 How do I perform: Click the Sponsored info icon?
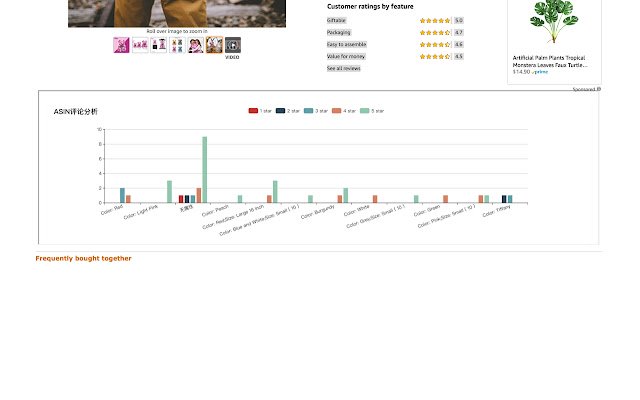(598, 89)
